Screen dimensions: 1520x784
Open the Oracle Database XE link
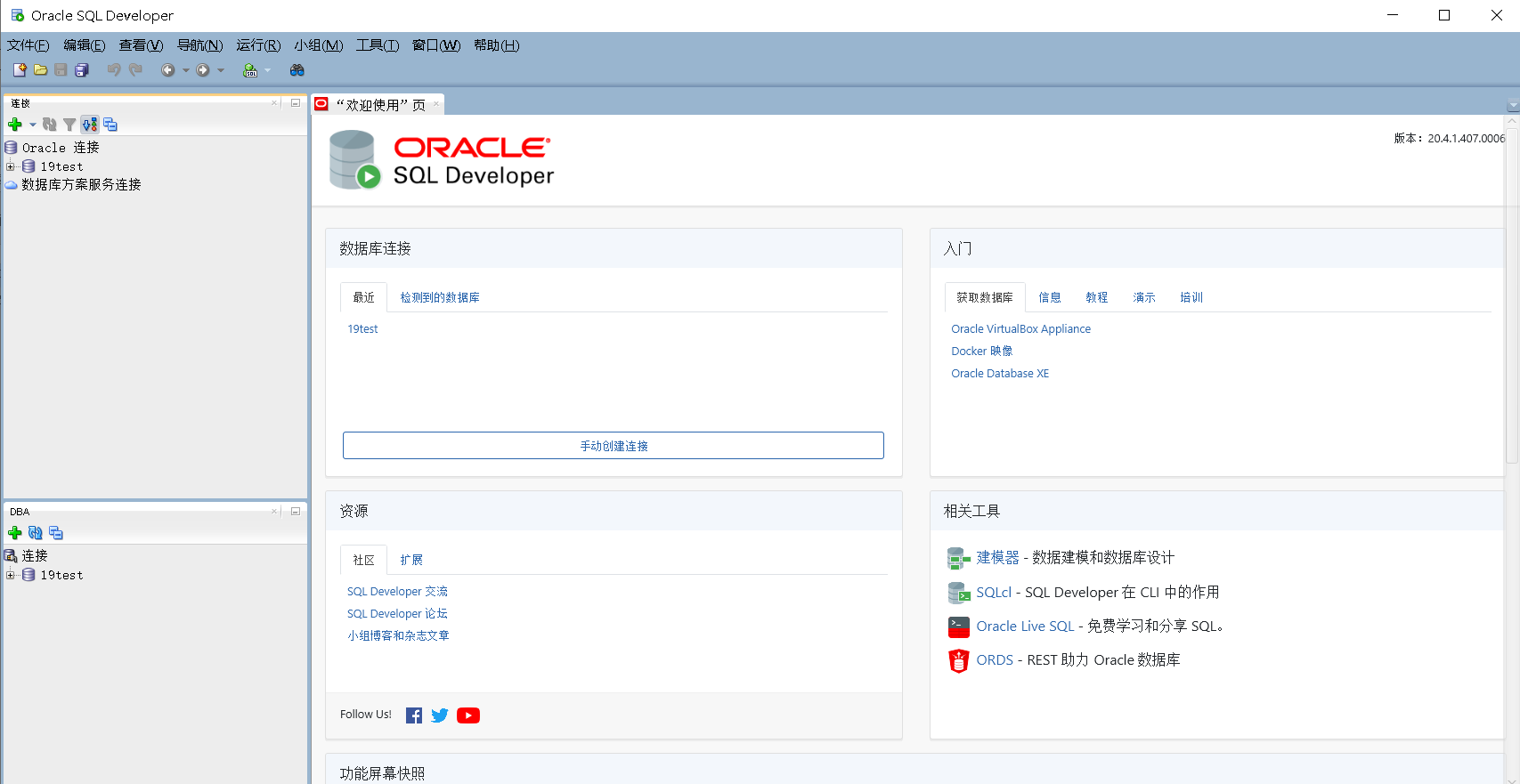pyautogui.click(x=1000, y=374)
